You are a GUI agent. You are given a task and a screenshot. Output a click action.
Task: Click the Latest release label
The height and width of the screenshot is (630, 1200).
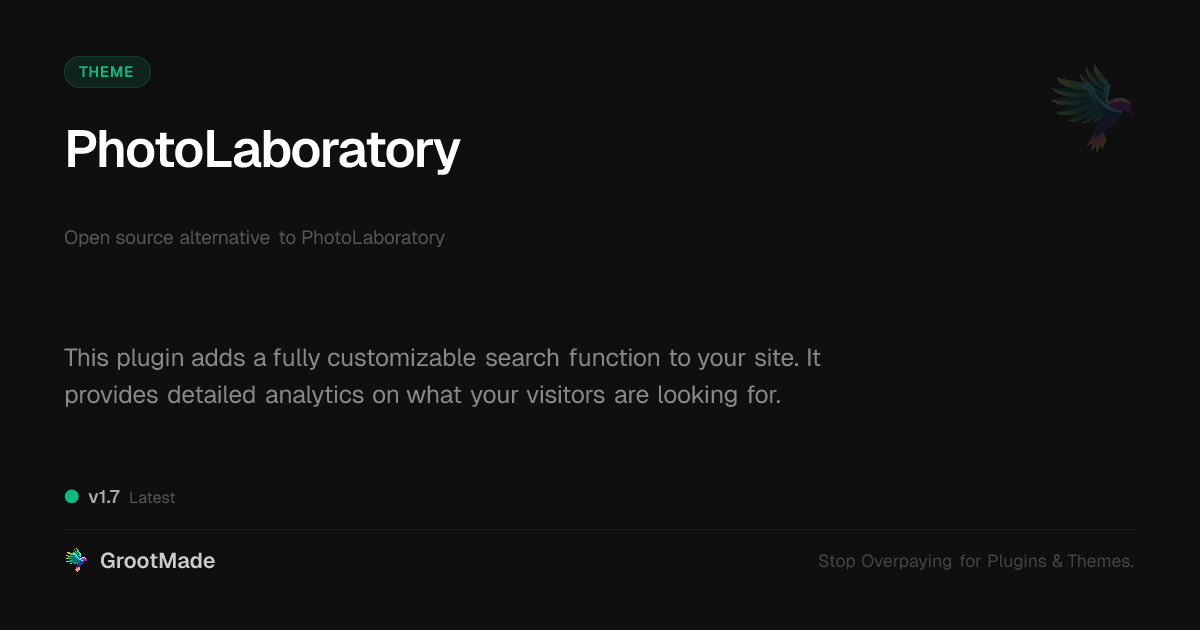(x=152, y=497)
